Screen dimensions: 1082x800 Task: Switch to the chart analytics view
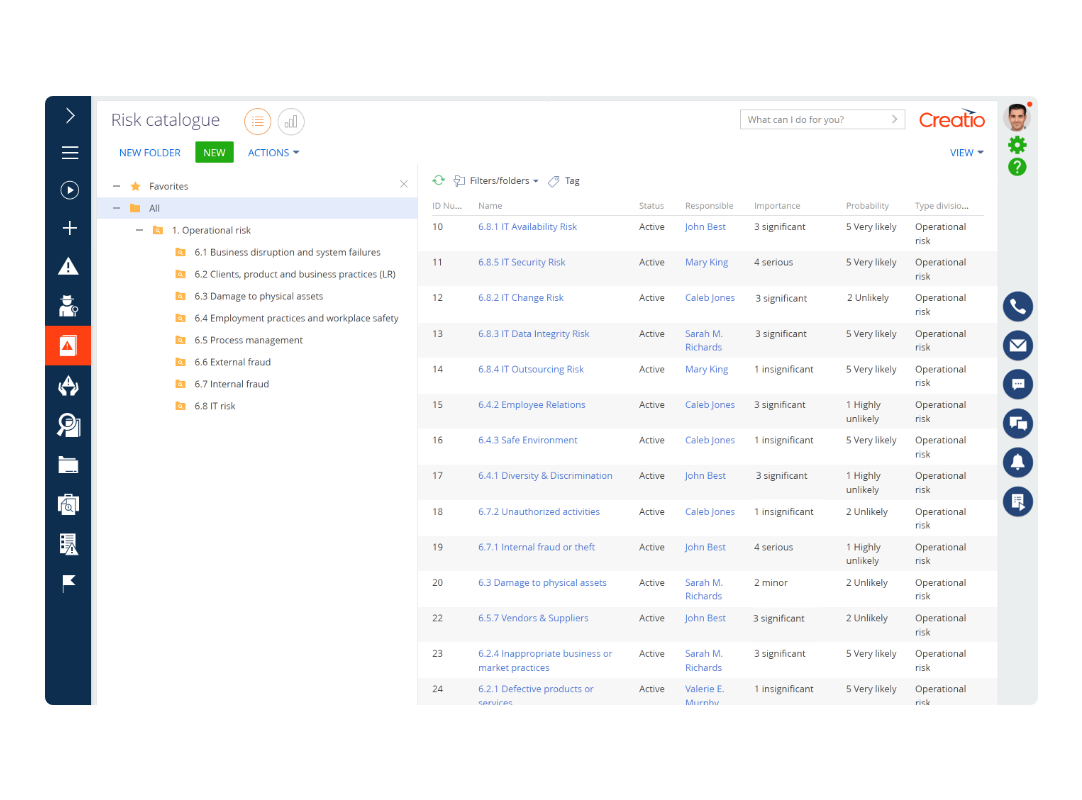click(291, 122)
